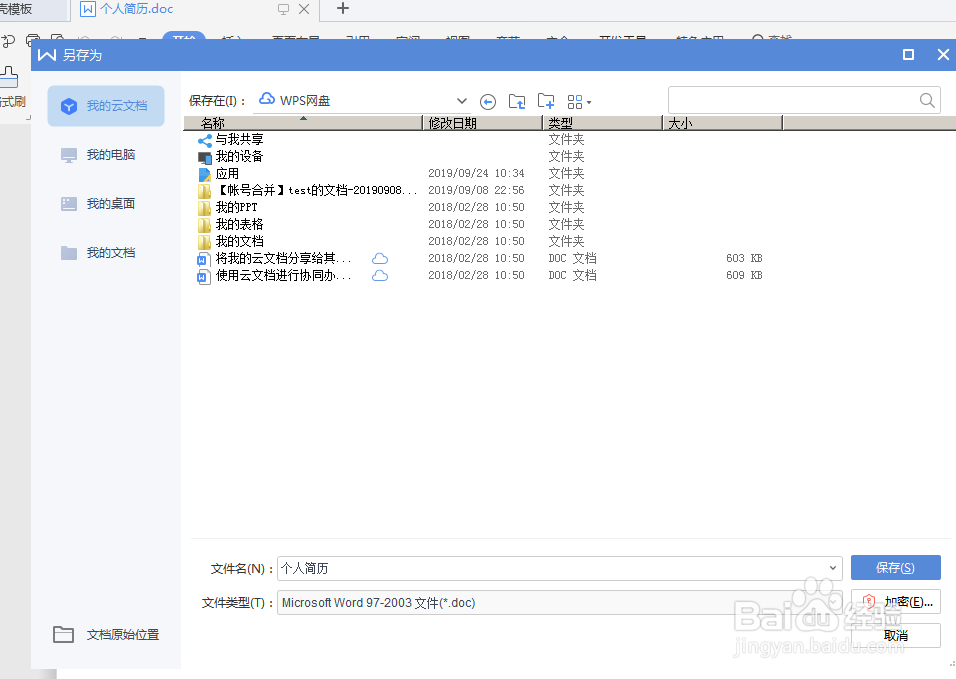Select 我的文档 in the sidebar
Viewport: 956px width, 679px height.
coord(105,252)
